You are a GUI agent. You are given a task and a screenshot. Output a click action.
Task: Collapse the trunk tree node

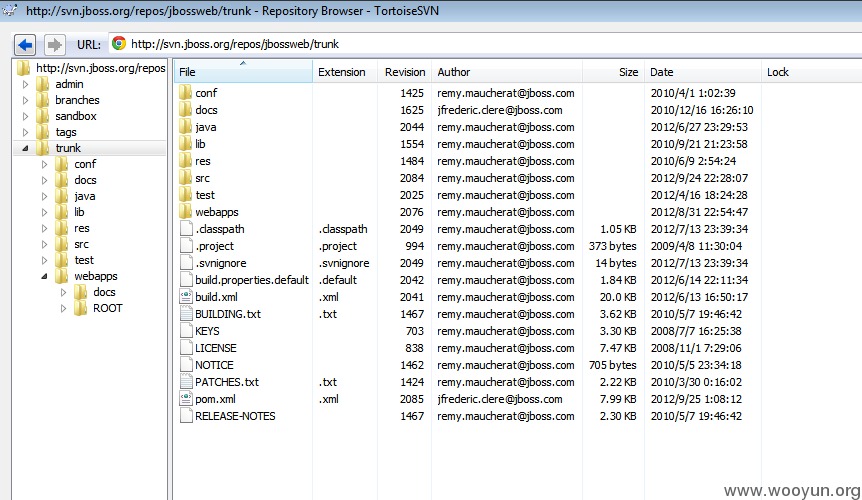click(x=25, y=148)
